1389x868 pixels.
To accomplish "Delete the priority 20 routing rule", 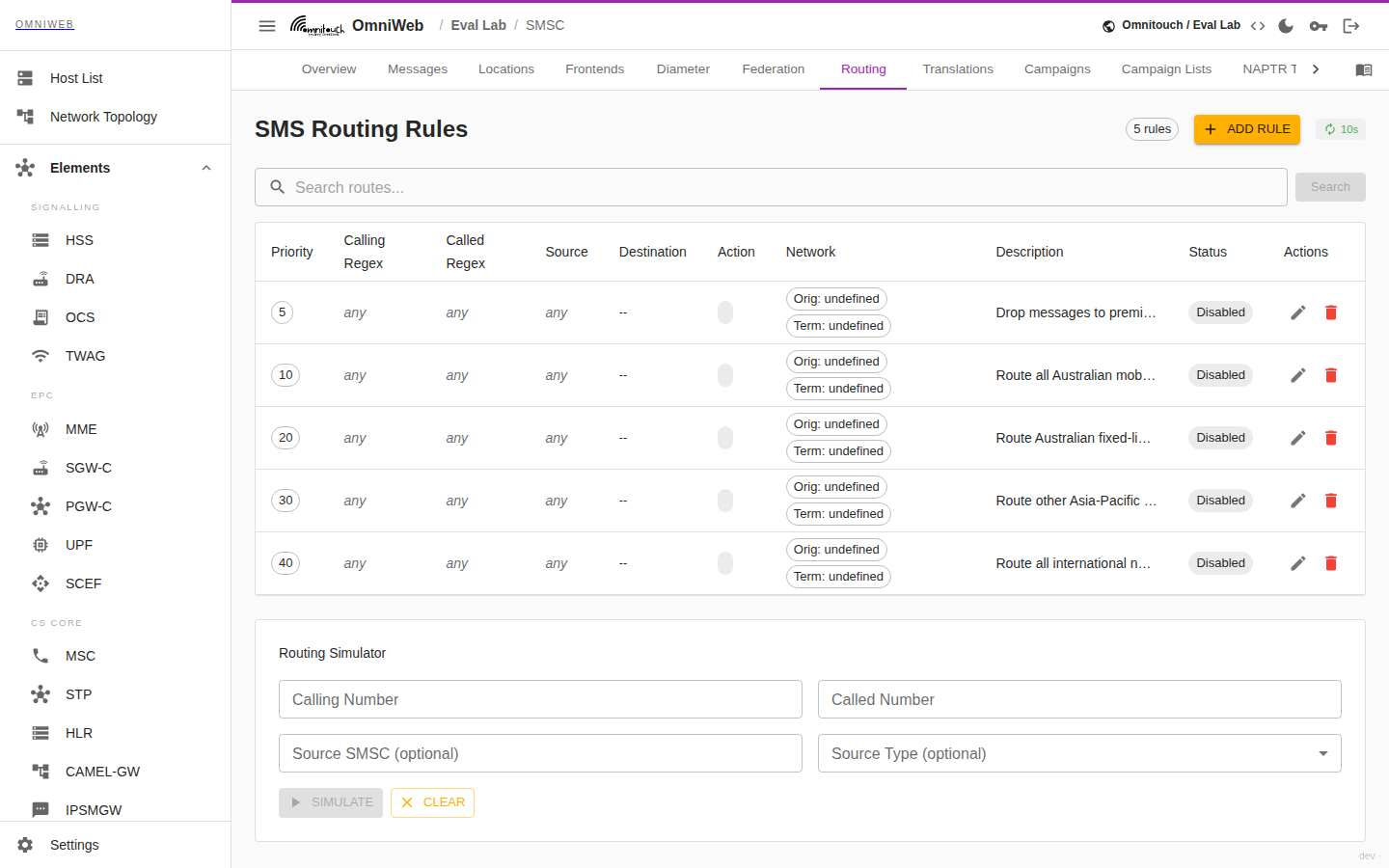I will [1331, 438].
